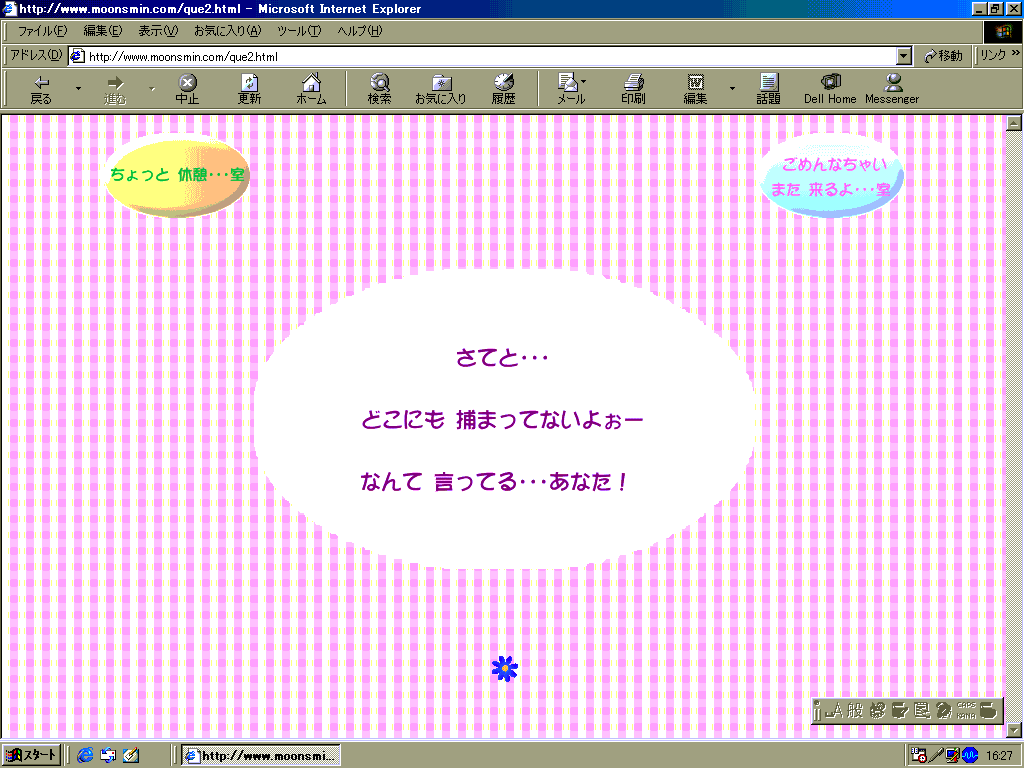Open the ファイル(F) menu
Screen dimensions: 1024x768
pos(42,31)
